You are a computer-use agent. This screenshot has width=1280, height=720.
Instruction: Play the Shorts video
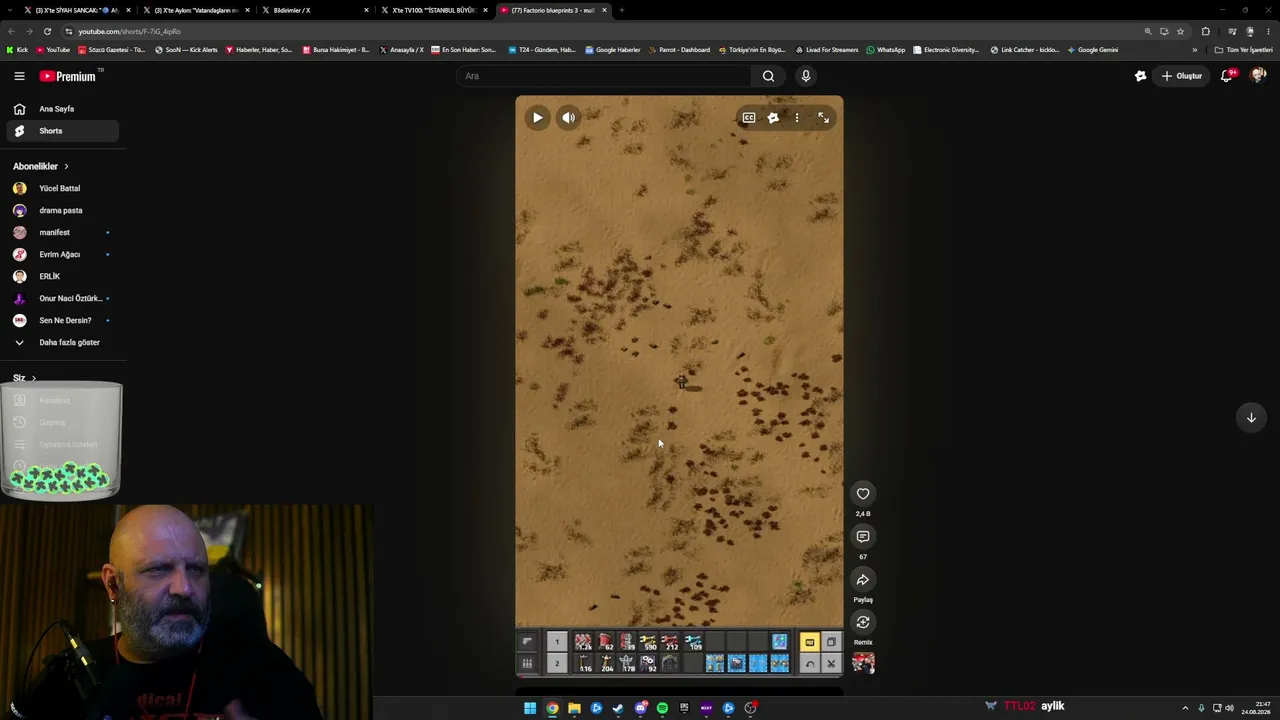click(537, 118)
